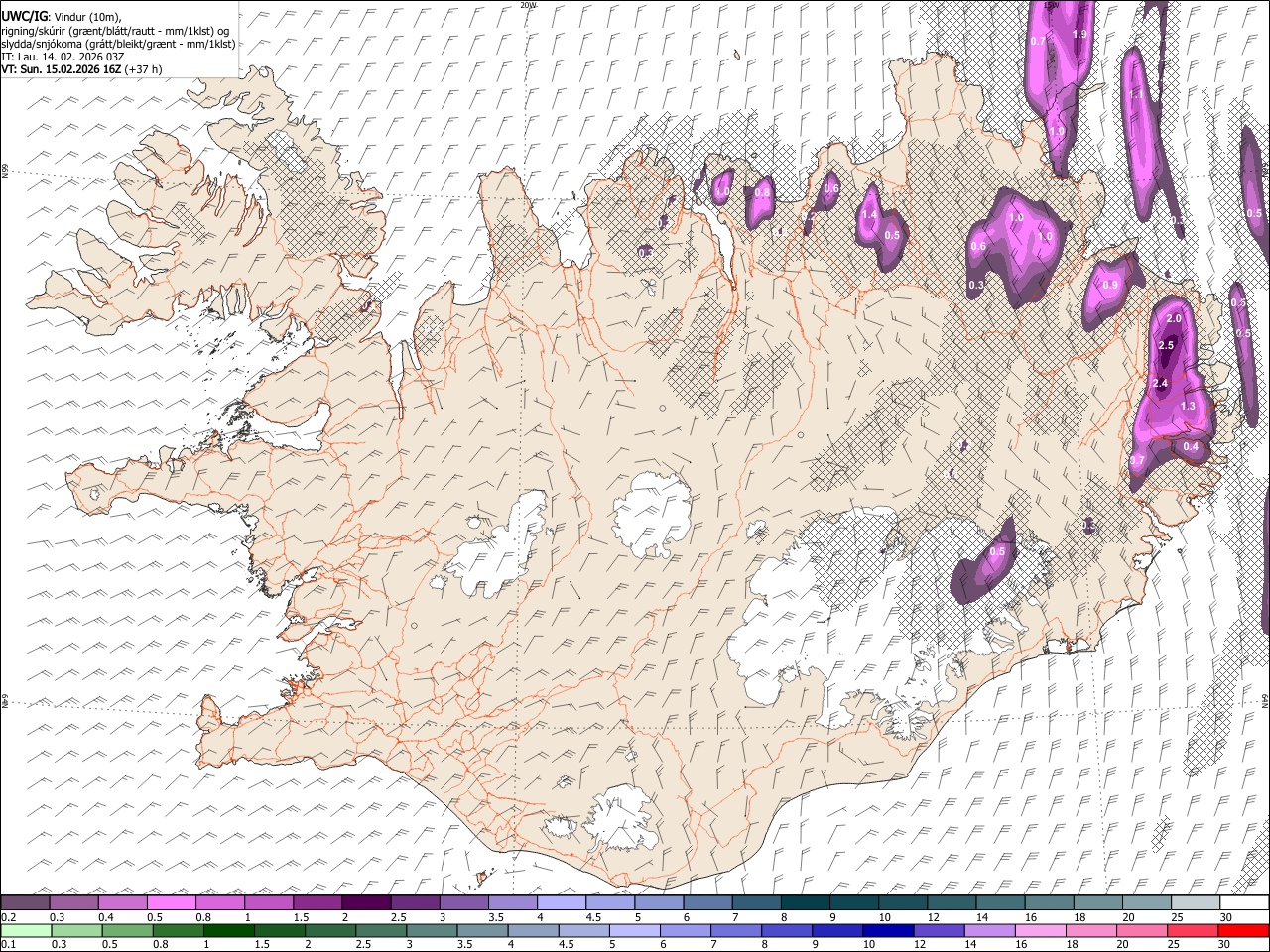
Task: Pick the light purple 14–16 rain legend swatch
Action: [989, 930]
